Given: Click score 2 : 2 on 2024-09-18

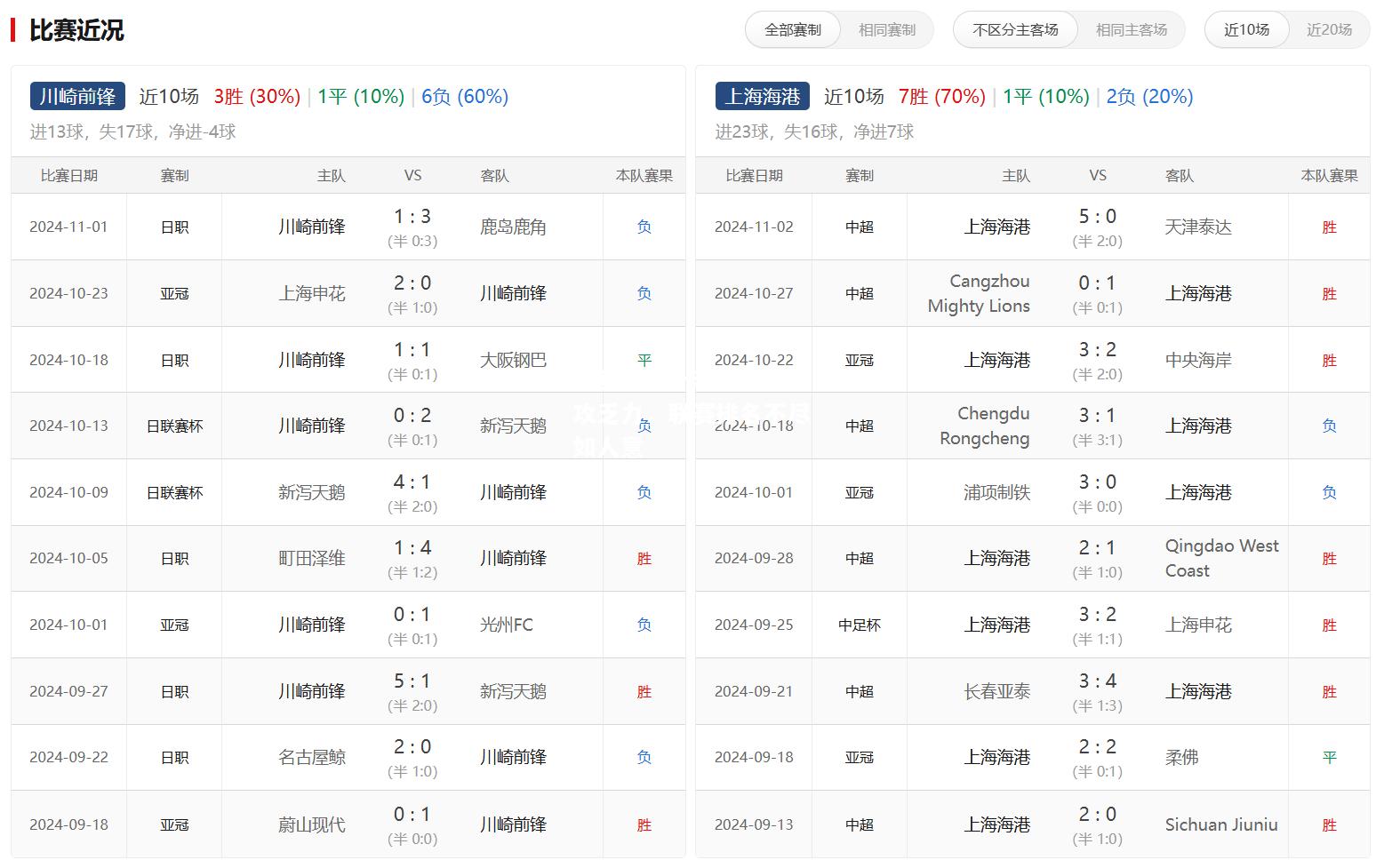Looking at the screenshot, I should pos(1098,747).
